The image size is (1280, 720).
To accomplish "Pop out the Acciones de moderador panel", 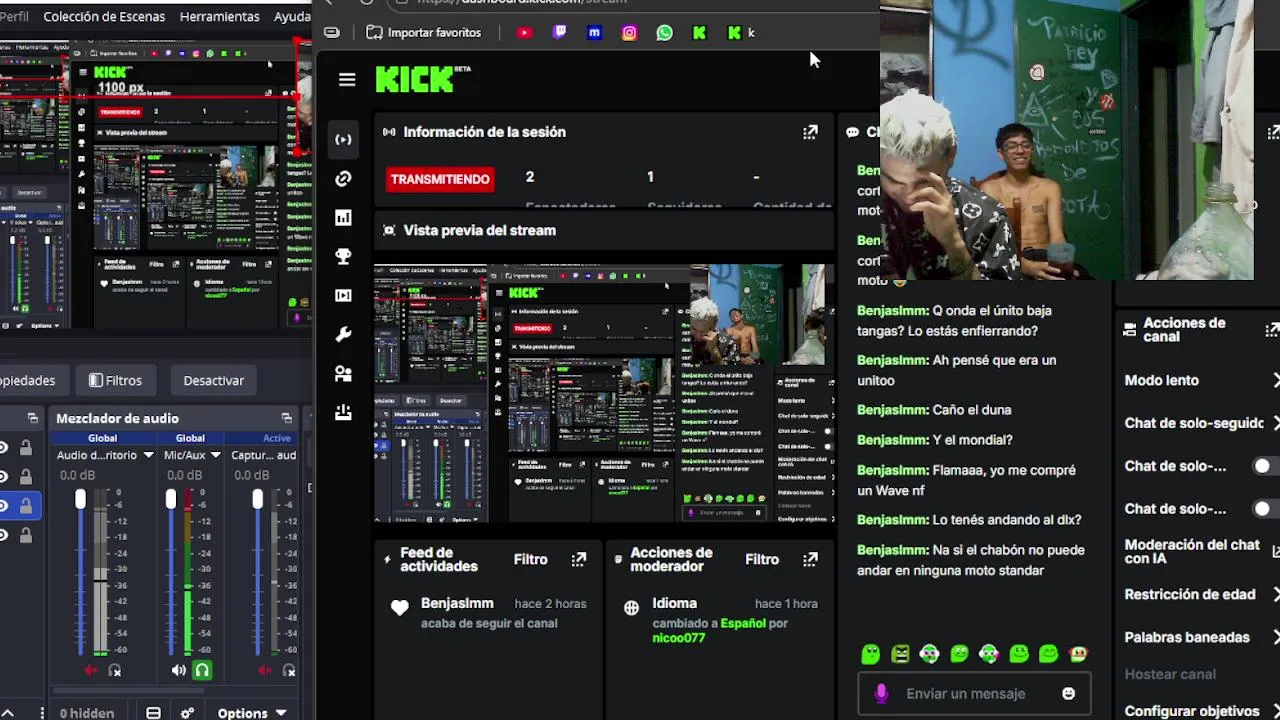I will (810, 560).
